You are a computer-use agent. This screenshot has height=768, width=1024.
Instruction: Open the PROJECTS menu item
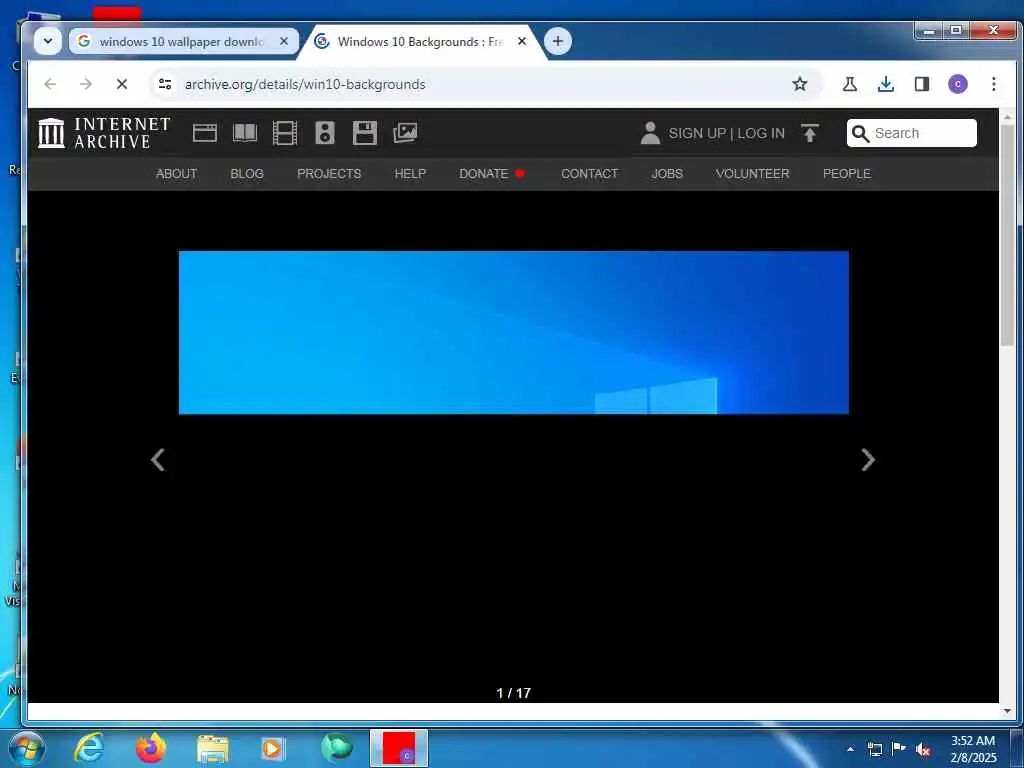329,174
